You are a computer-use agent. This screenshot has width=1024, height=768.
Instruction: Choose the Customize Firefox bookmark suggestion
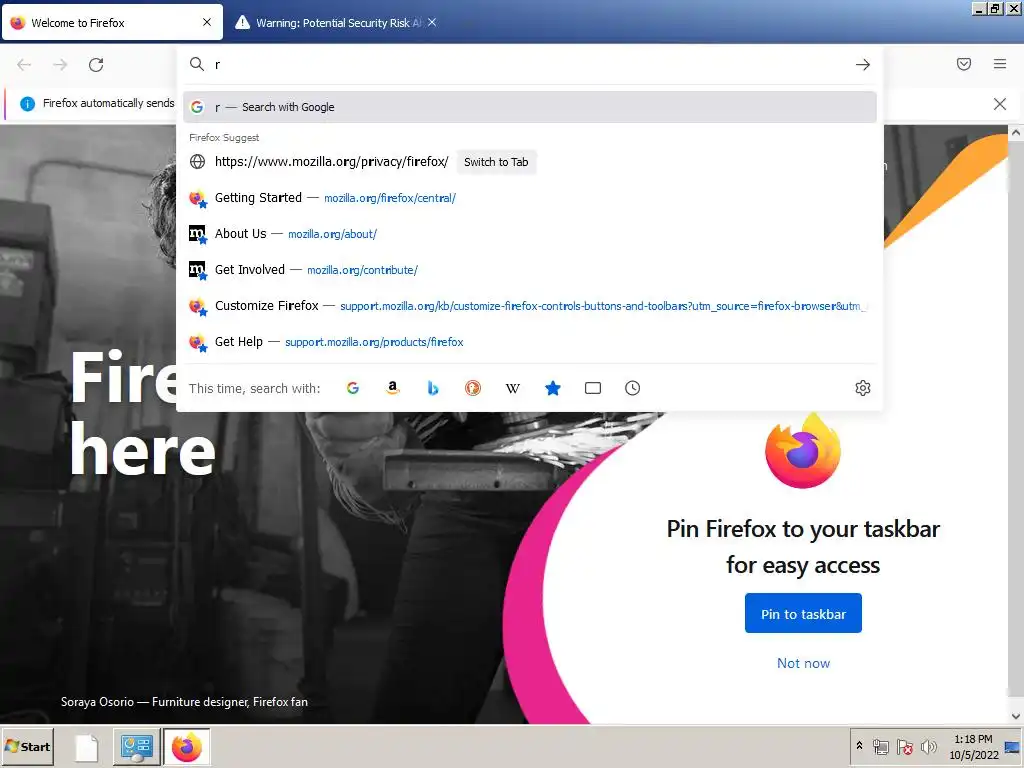click(x=530, y=306)
